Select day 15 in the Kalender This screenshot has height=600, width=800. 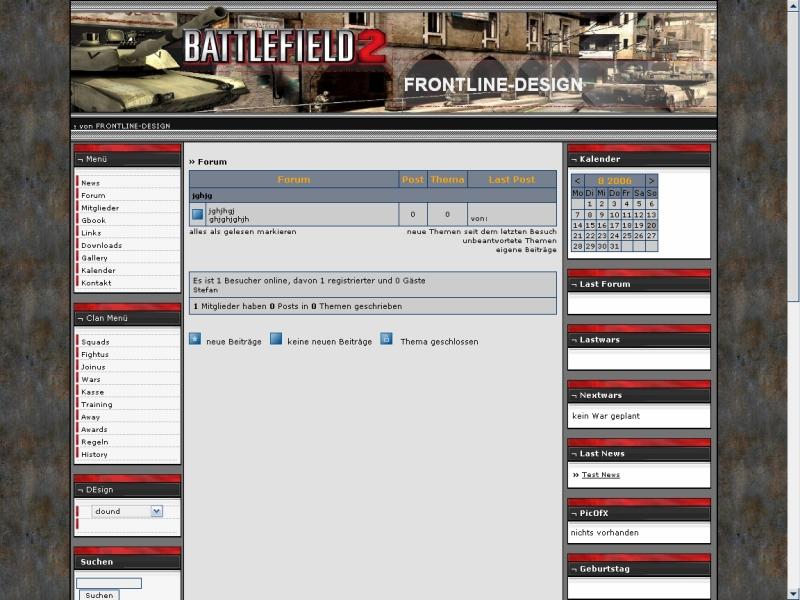(x=590, y=225)
